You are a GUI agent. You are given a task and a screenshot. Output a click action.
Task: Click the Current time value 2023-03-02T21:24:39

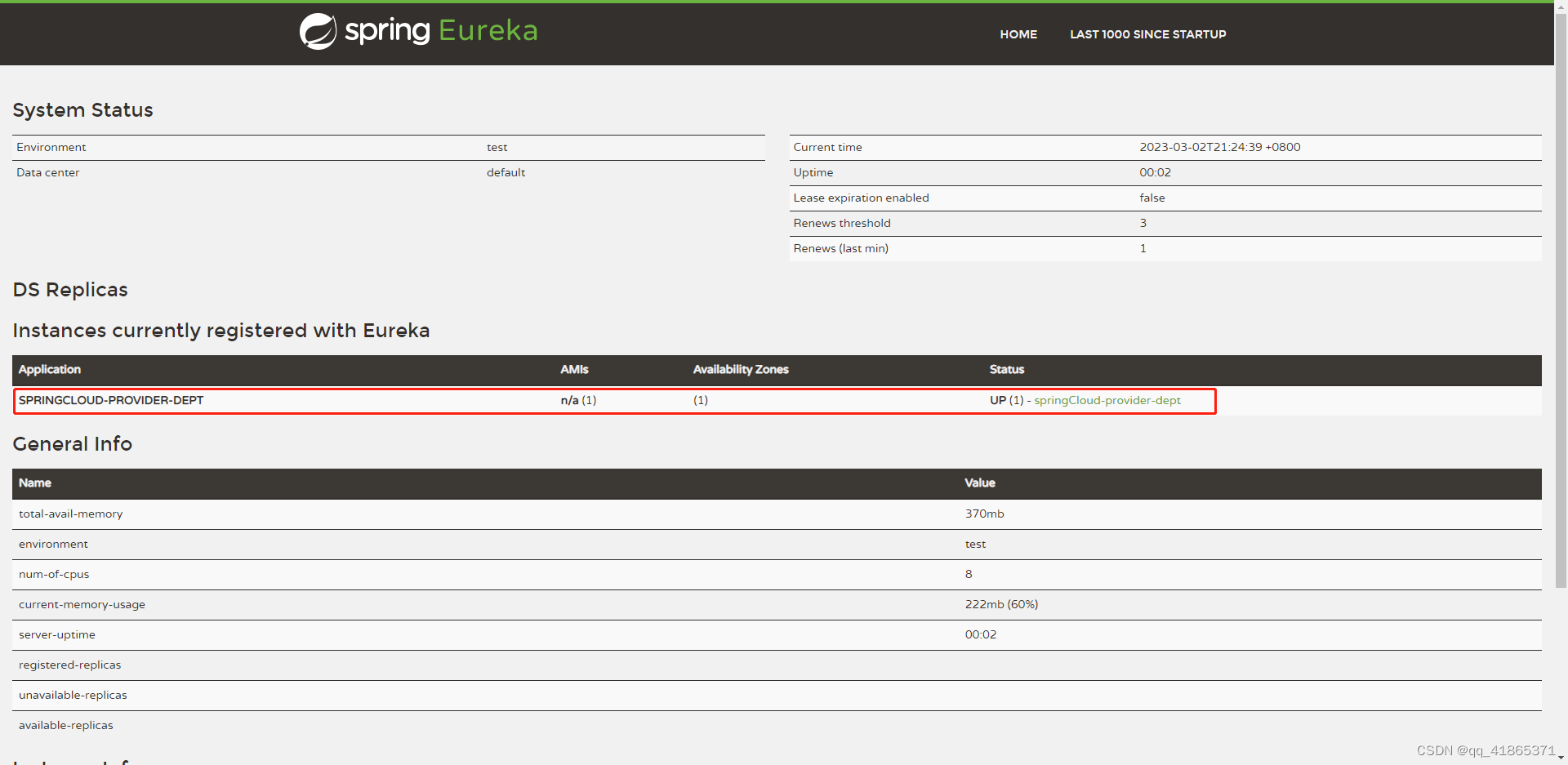click(x=1220, y=147)
